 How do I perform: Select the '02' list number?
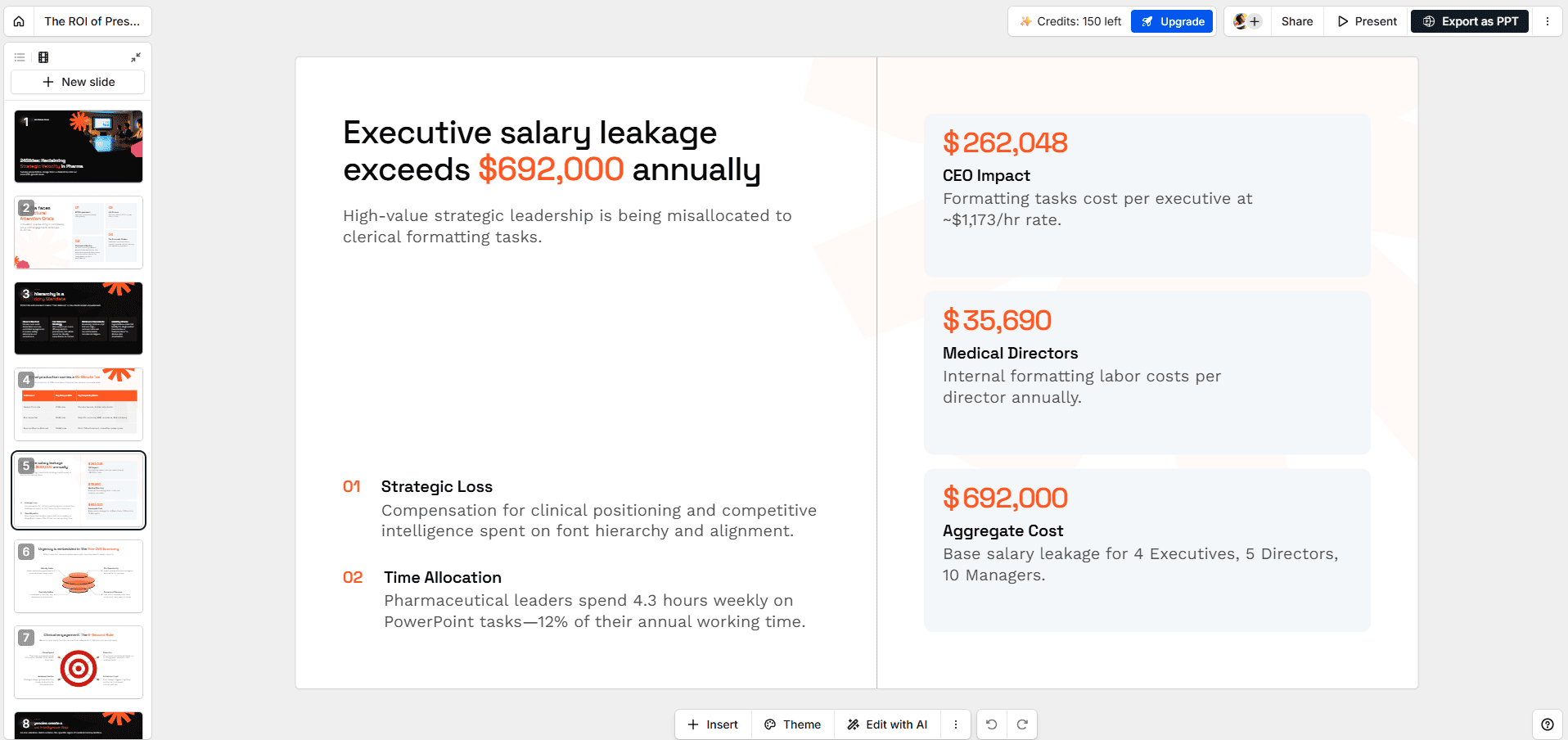353,577
